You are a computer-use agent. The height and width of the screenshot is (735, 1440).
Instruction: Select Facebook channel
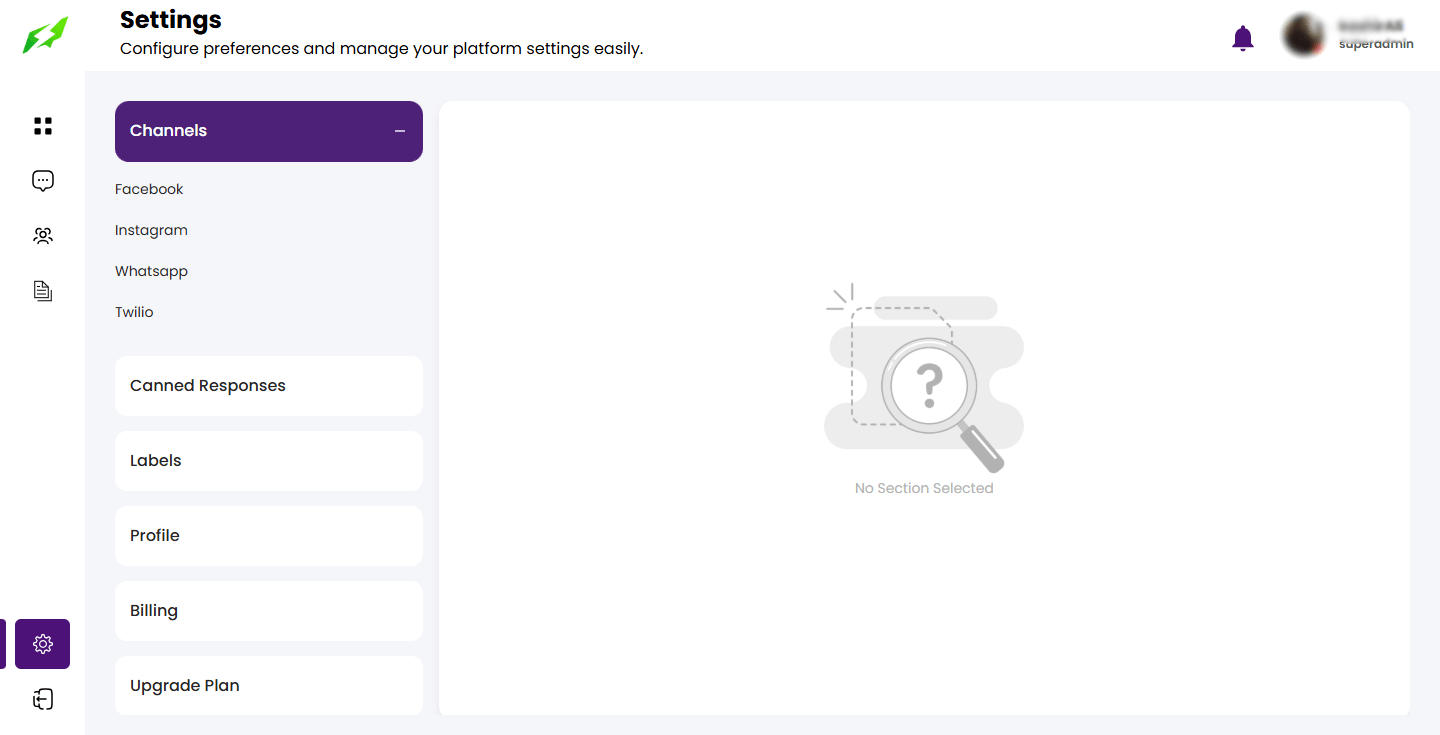[x=149, y=189]
